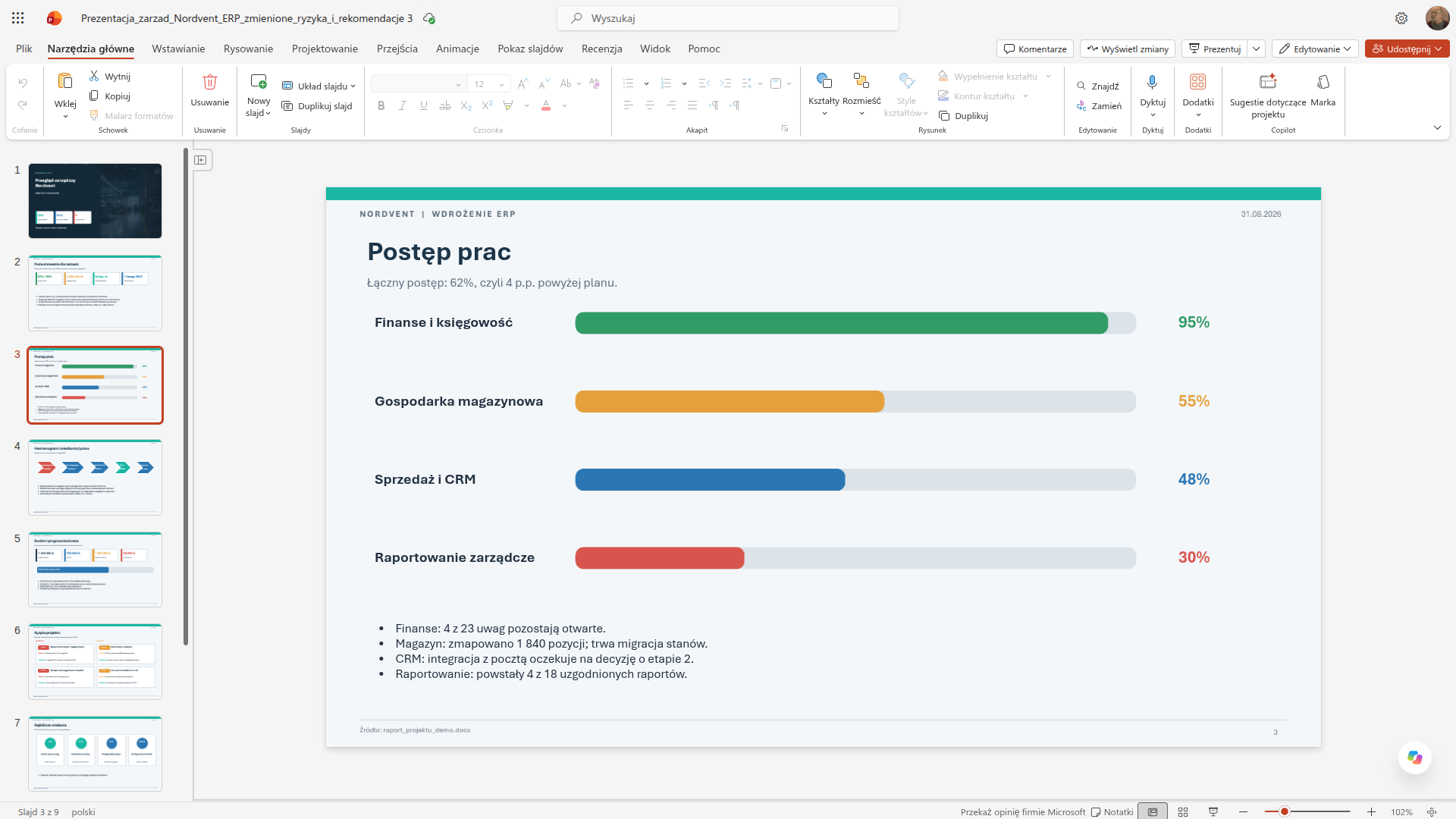Clear formatting eraser icon
Image resolution: width=1456 pixels, height=819 pixels.
[x=595, y=83]
